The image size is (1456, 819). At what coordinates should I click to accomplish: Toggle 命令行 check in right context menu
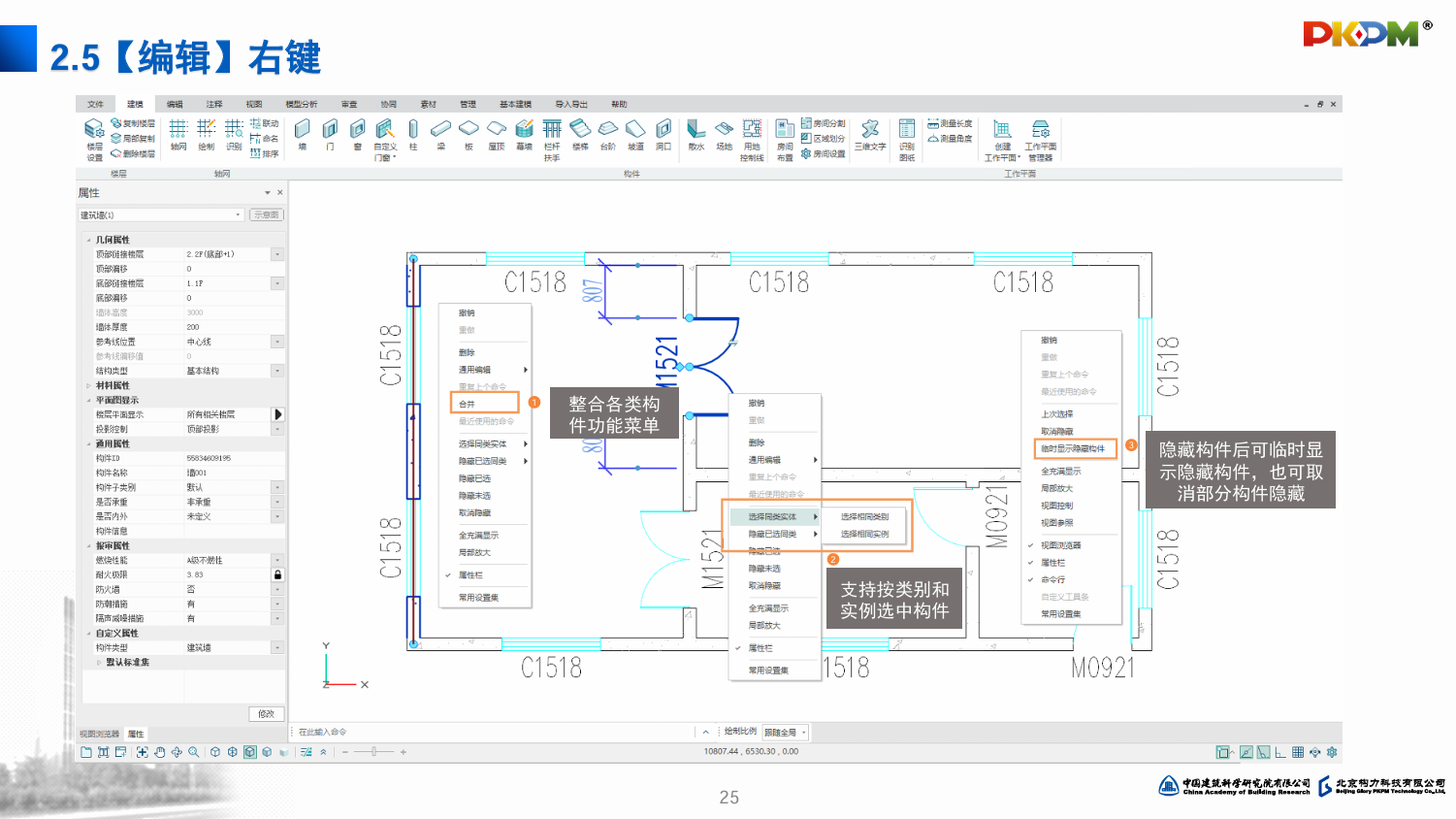1052,579
